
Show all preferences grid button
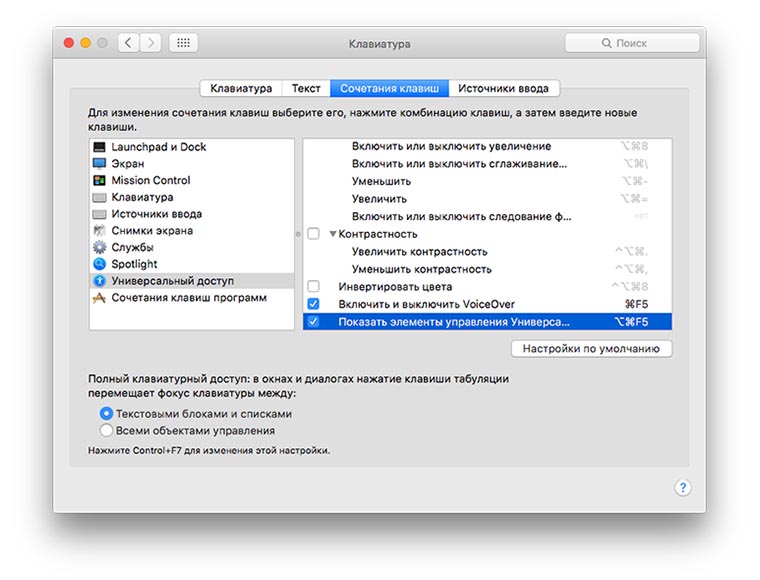tap(183, 43)
